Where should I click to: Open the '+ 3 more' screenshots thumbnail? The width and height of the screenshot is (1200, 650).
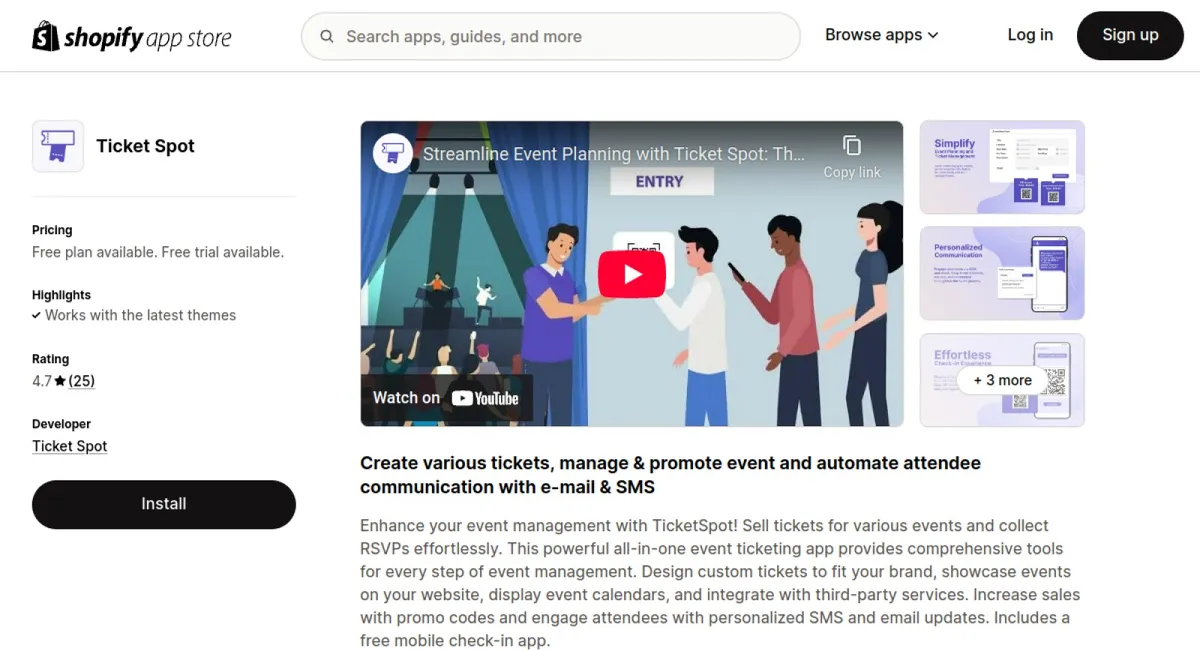pos(1002,380)
